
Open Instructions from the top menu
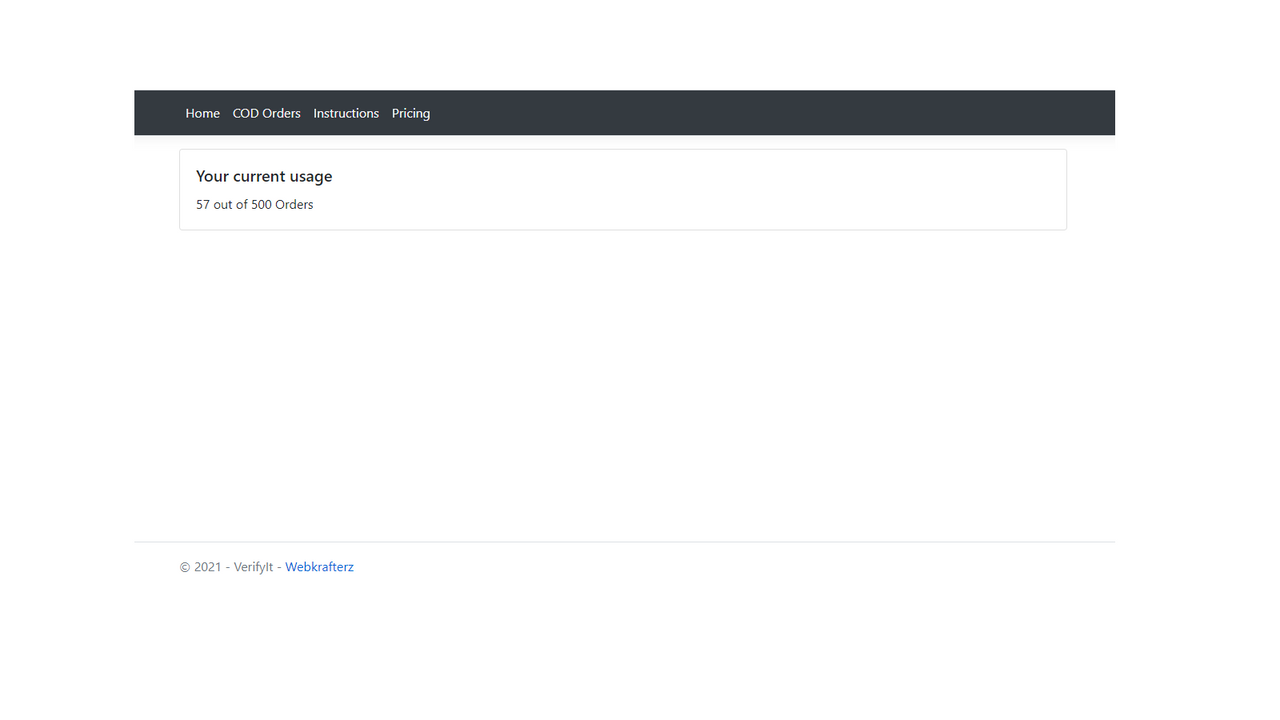(x=345, y=113)
